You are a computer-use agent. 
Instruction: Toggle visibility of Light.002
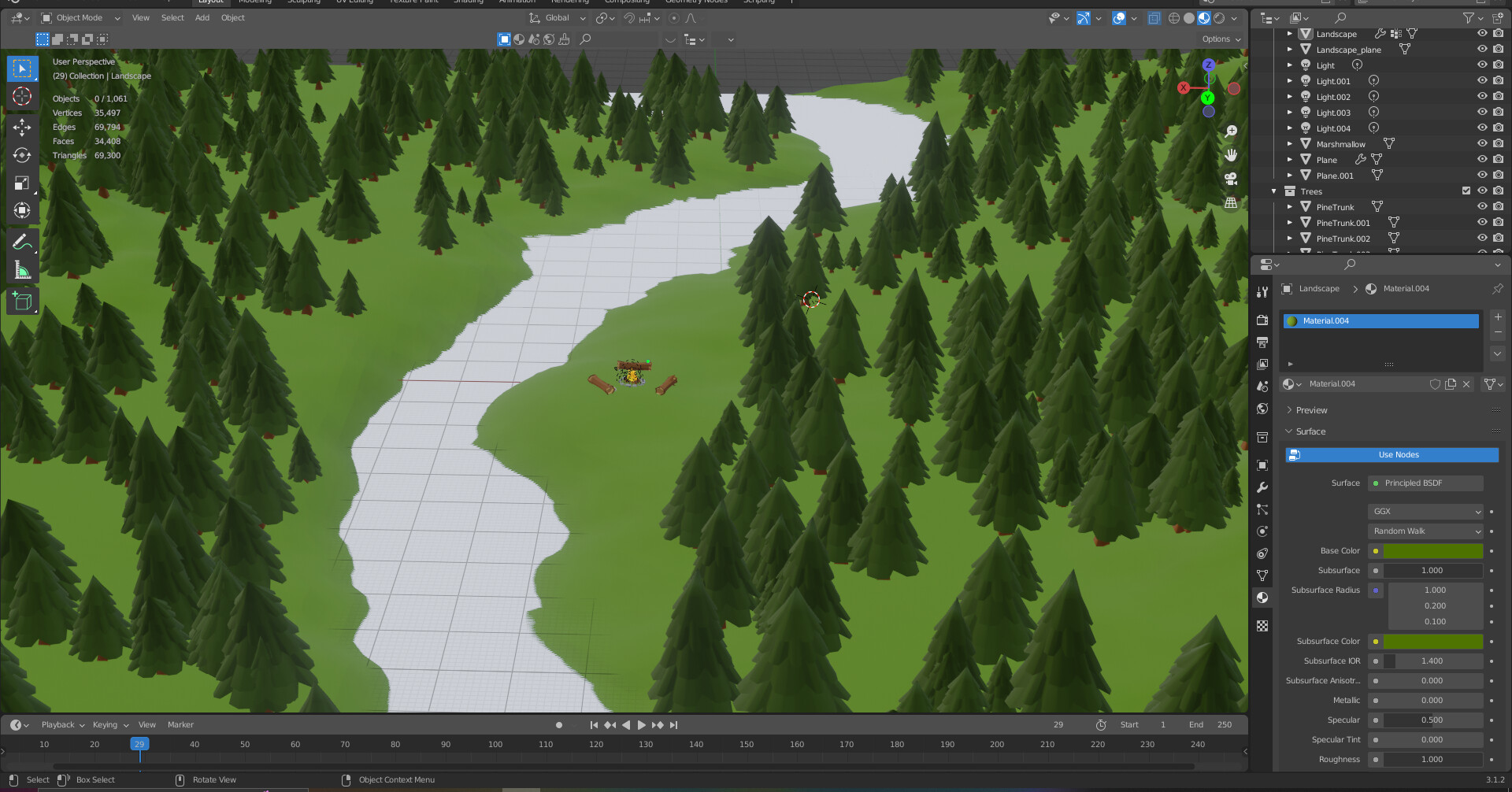pyautogui.click(x=1481, y=97)
